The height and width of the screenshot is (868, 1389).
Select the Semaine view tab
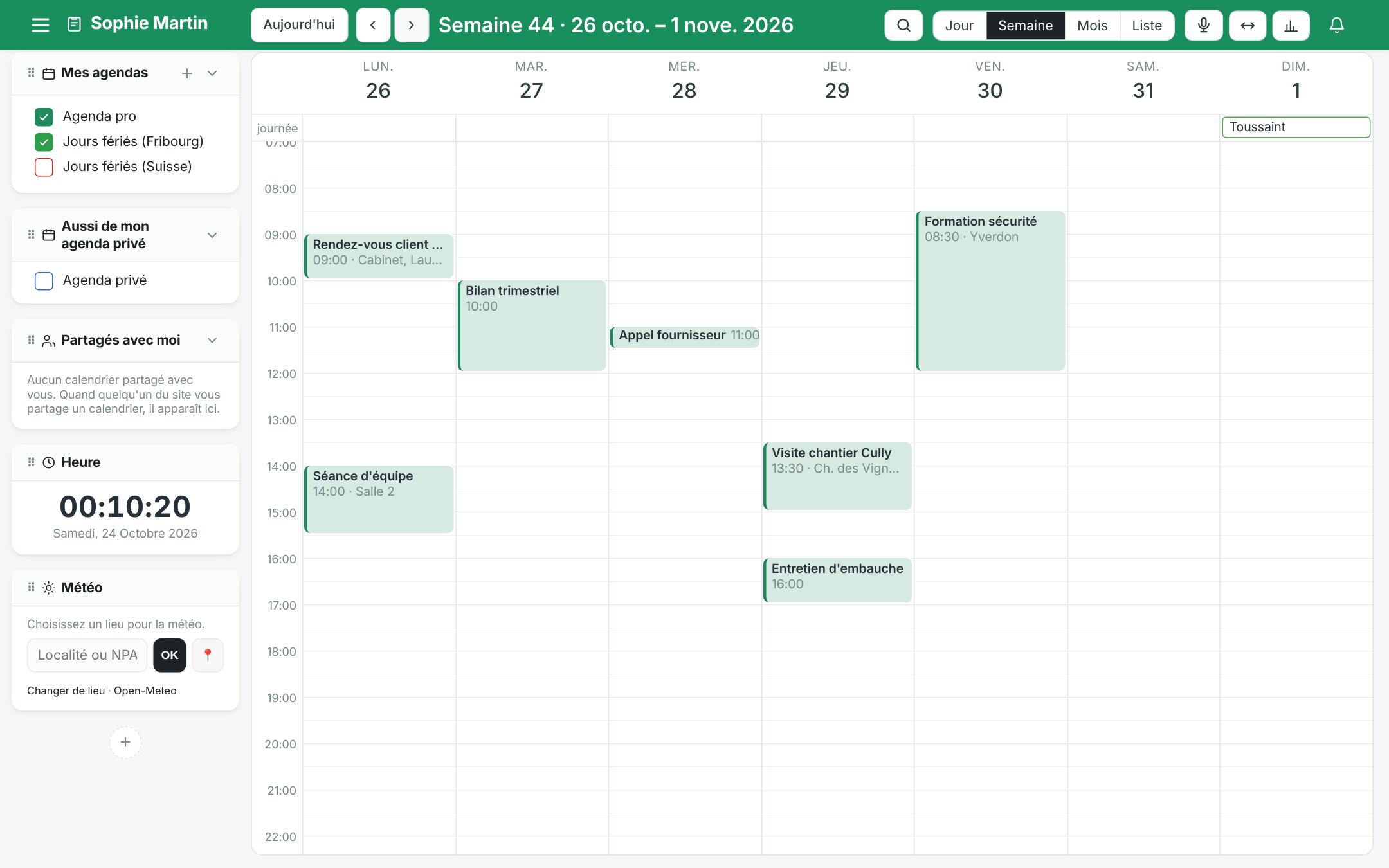[1025, 25]
